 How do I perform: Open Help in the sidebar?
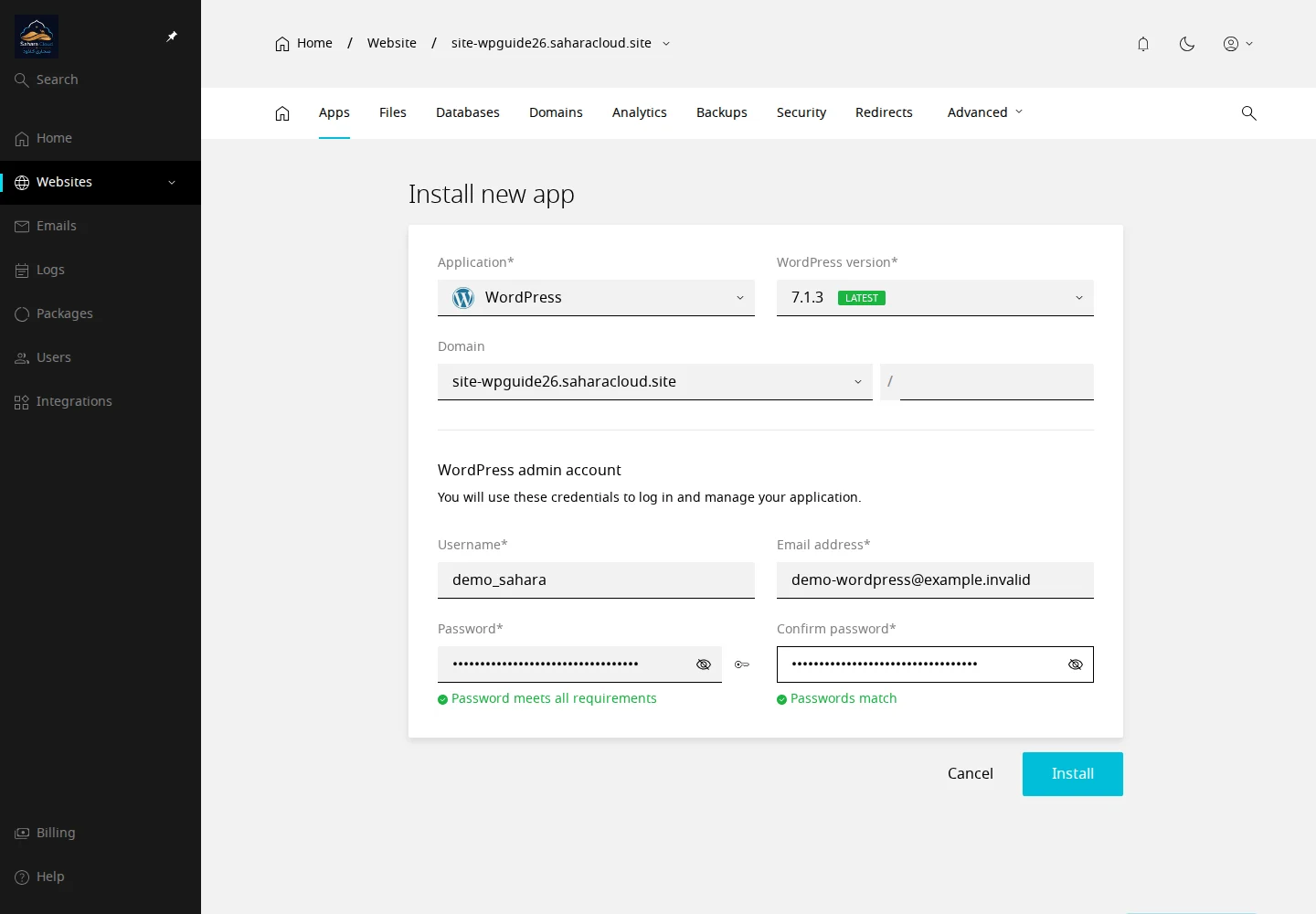(101, 877)
